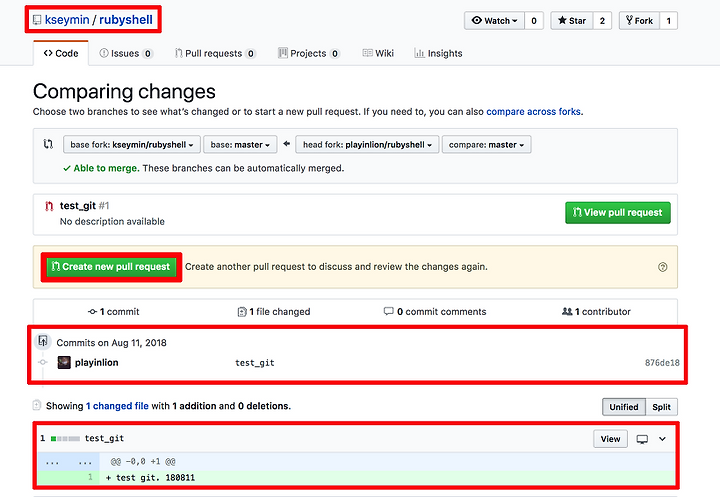The image size is (720, 497).
Task: Click the 1 changed file link
Action: click(x=117, y=406)
